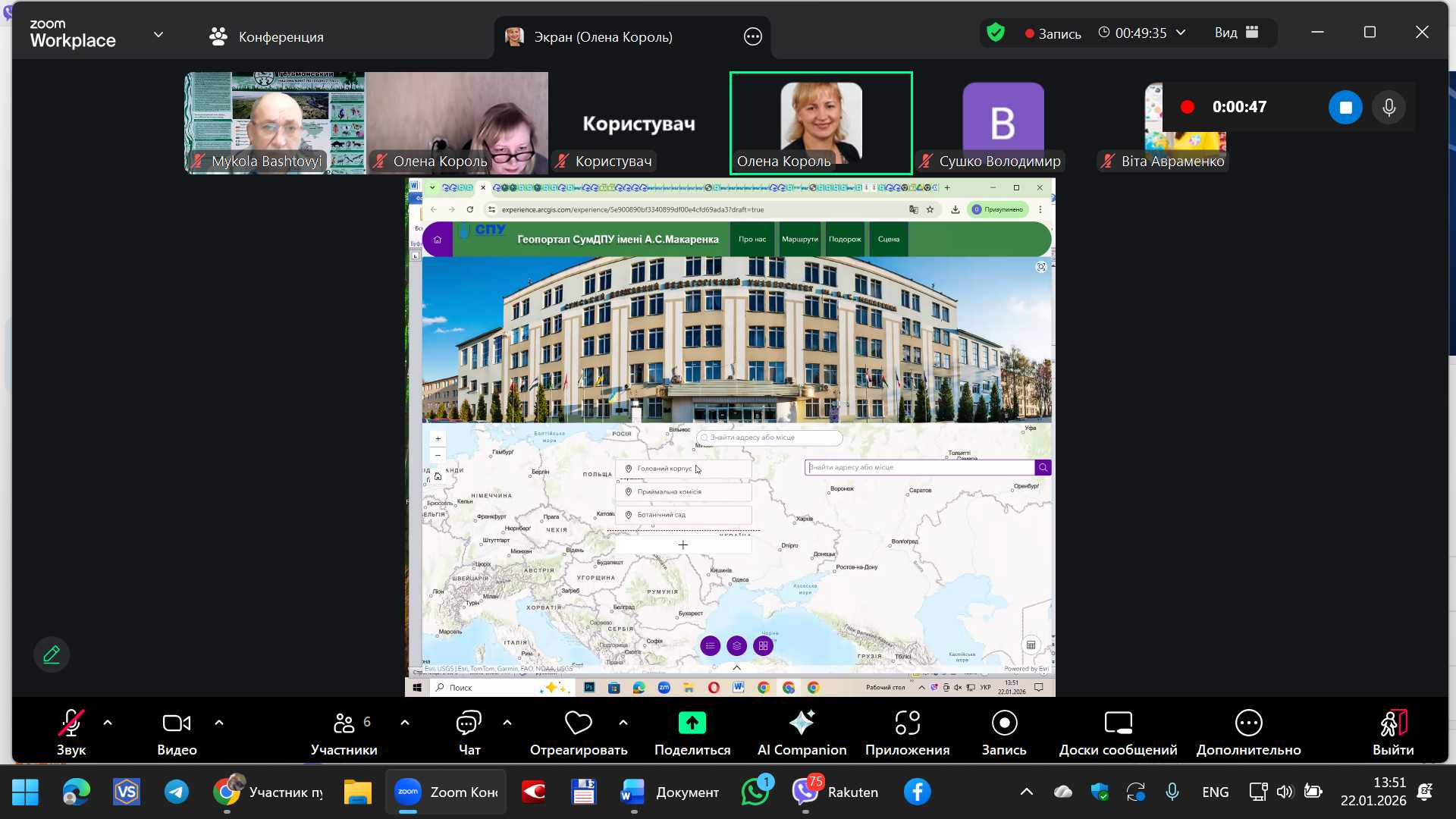Switch to the Конференция tab
Viewport: 1456px width, 819px height.
266,36
